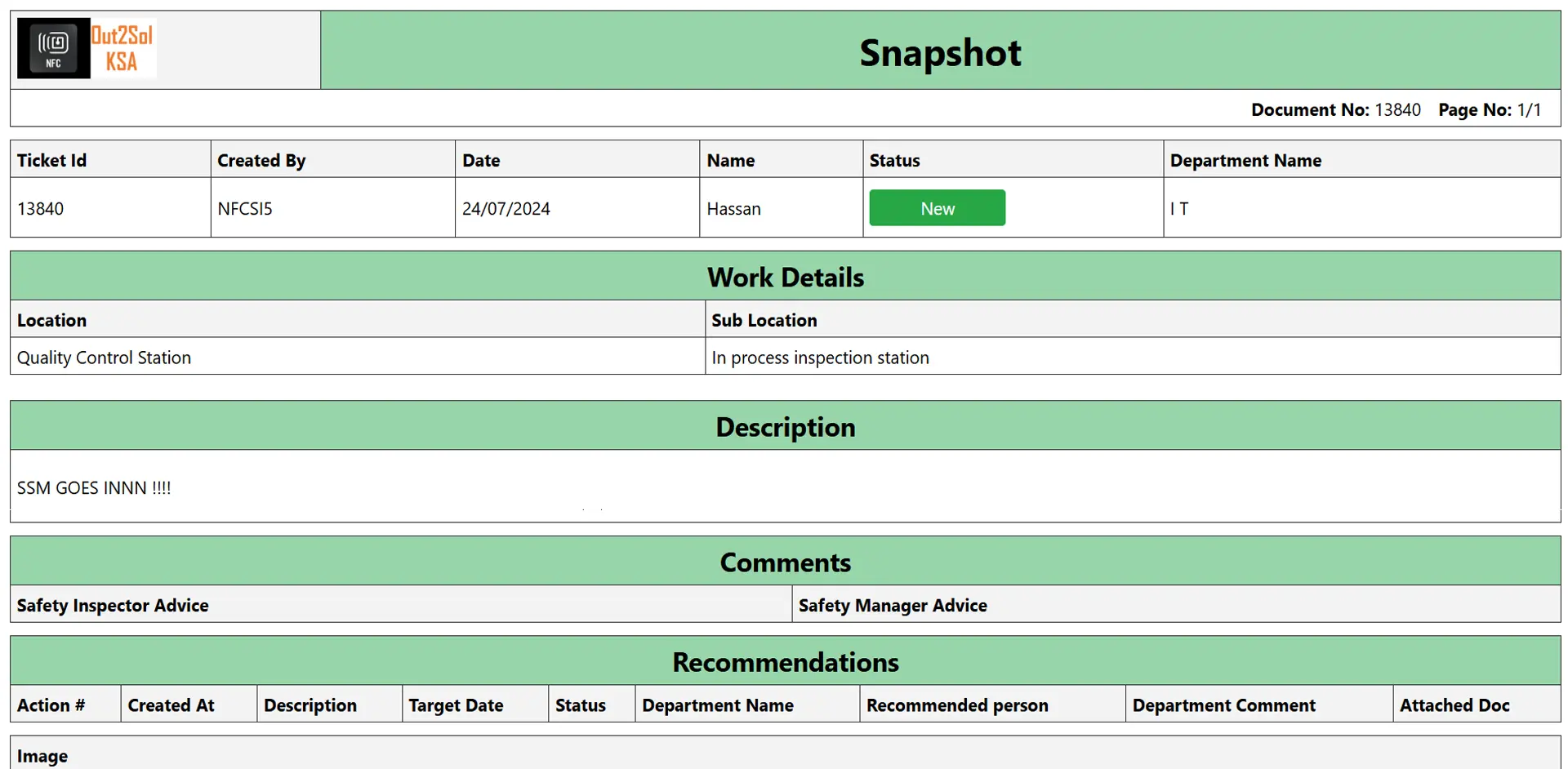Click the Recommendations section header
The width and height of the screenshot is (1568, 769).
[x=785, y=662]
